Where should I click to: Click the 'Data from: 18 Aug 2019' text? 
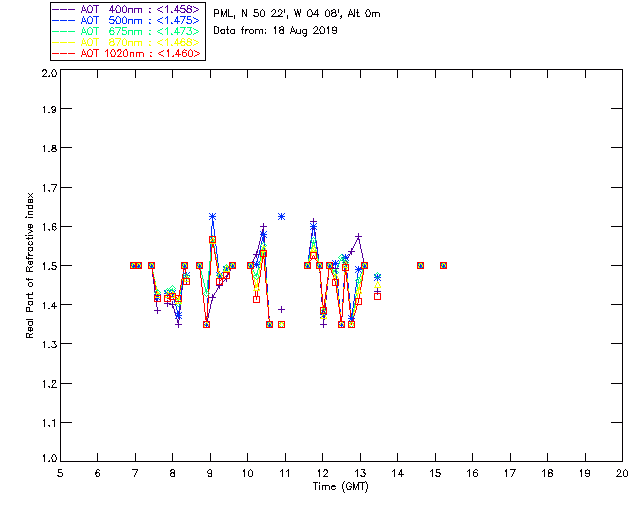tap(276, 31)
